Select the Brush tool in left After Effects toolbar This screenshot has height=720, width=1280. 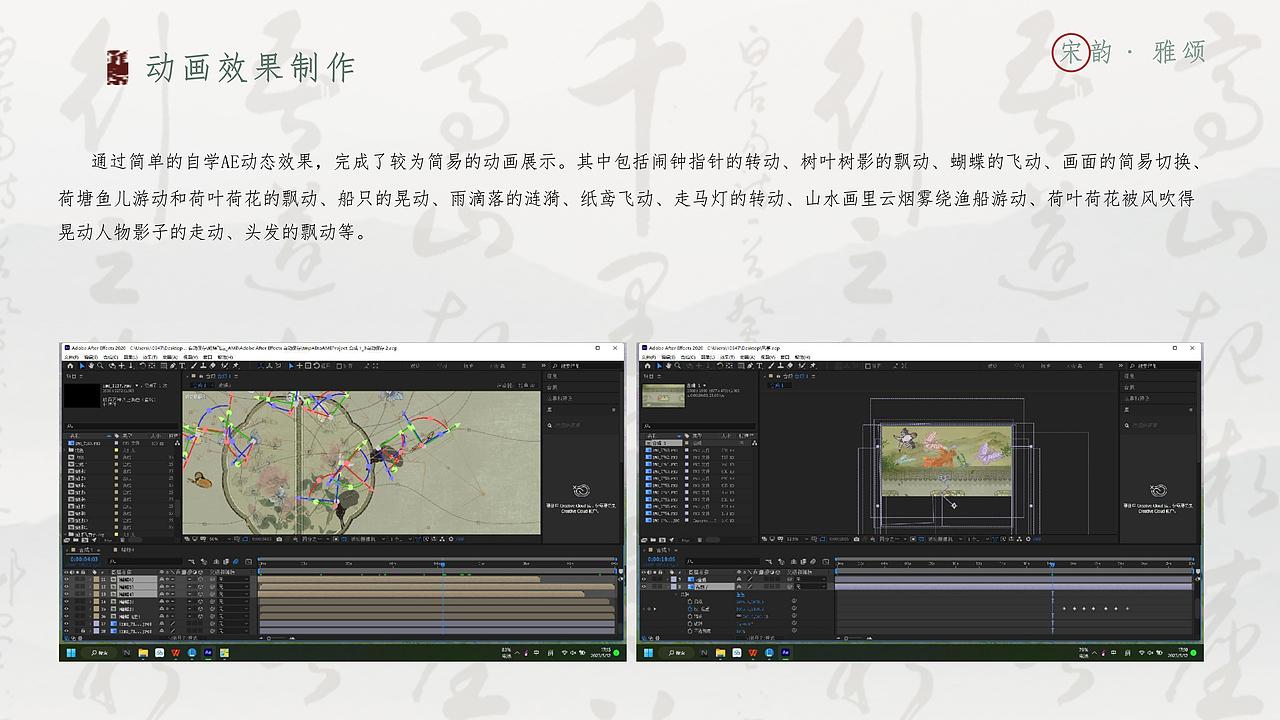pos(193,366)
